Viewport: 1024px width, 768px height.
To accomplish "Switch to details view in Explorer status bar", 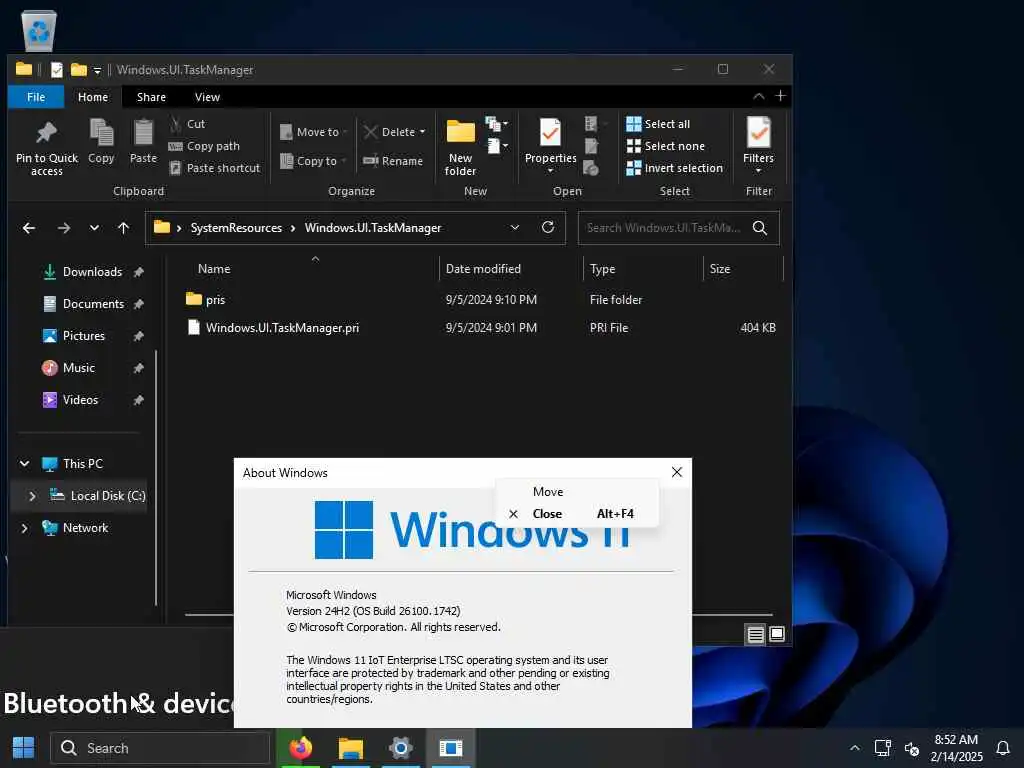I will (756, 634).
